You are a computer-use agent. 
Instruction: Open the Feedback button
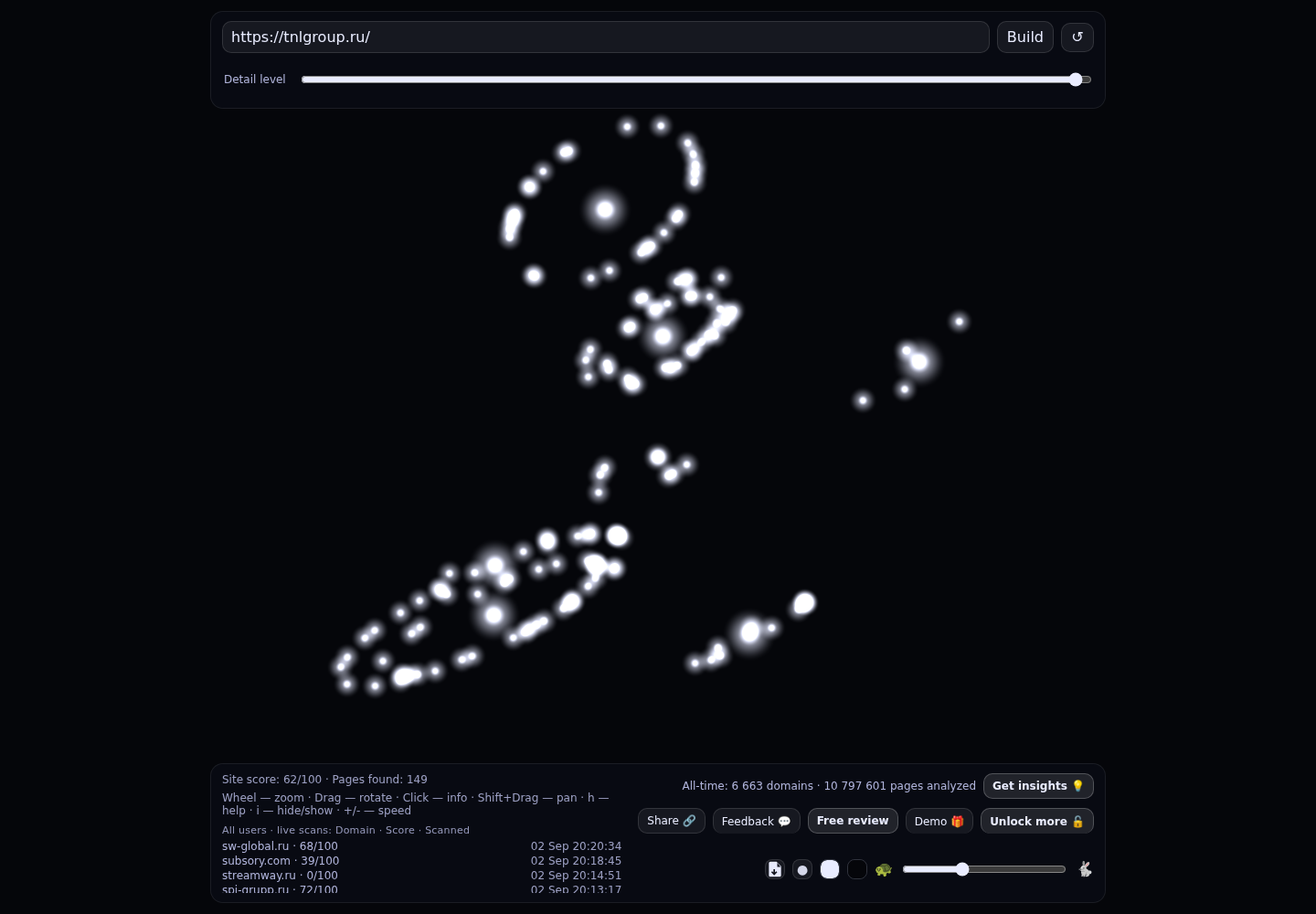[x=756, y=821]
